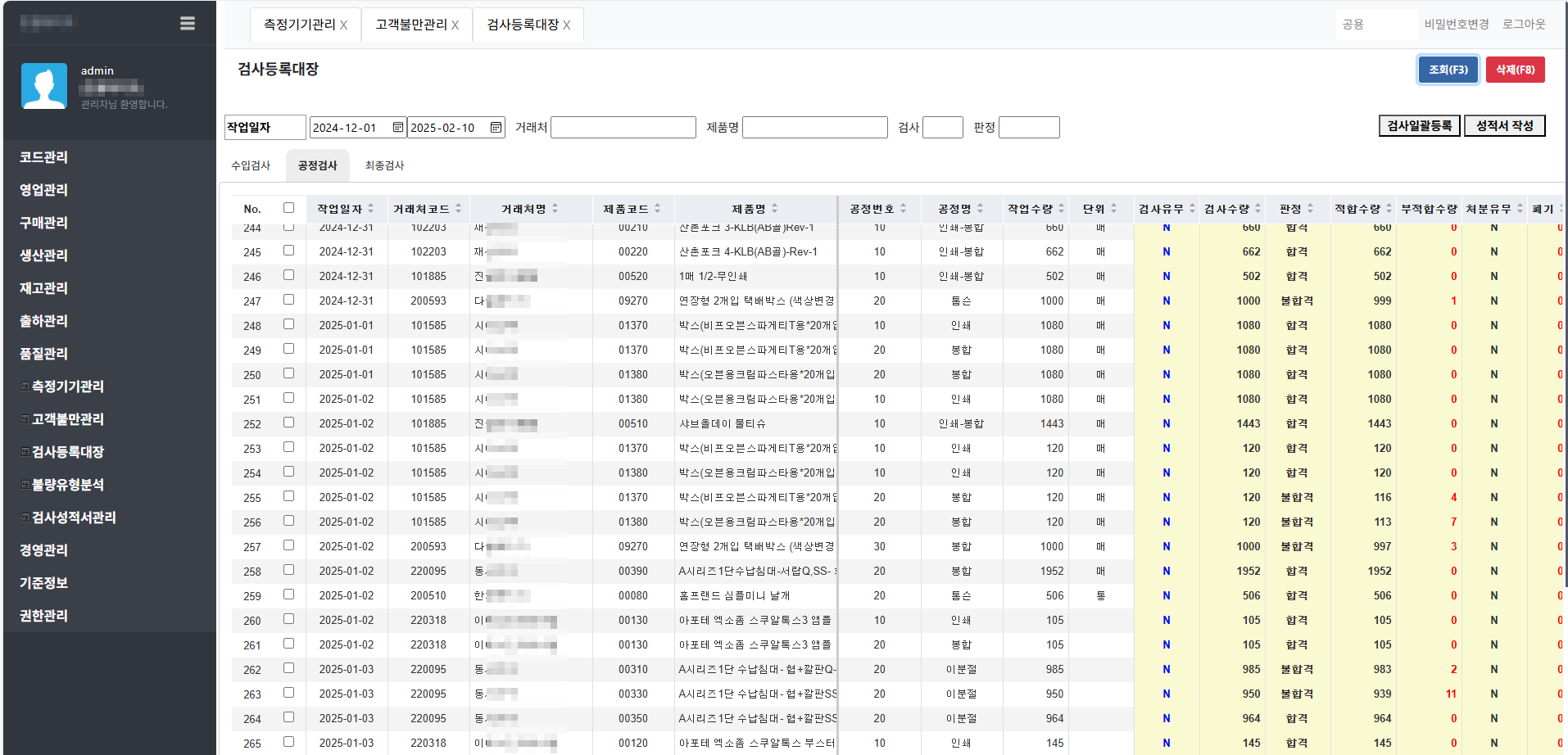Sort by 공정명 column arrows

980,209
